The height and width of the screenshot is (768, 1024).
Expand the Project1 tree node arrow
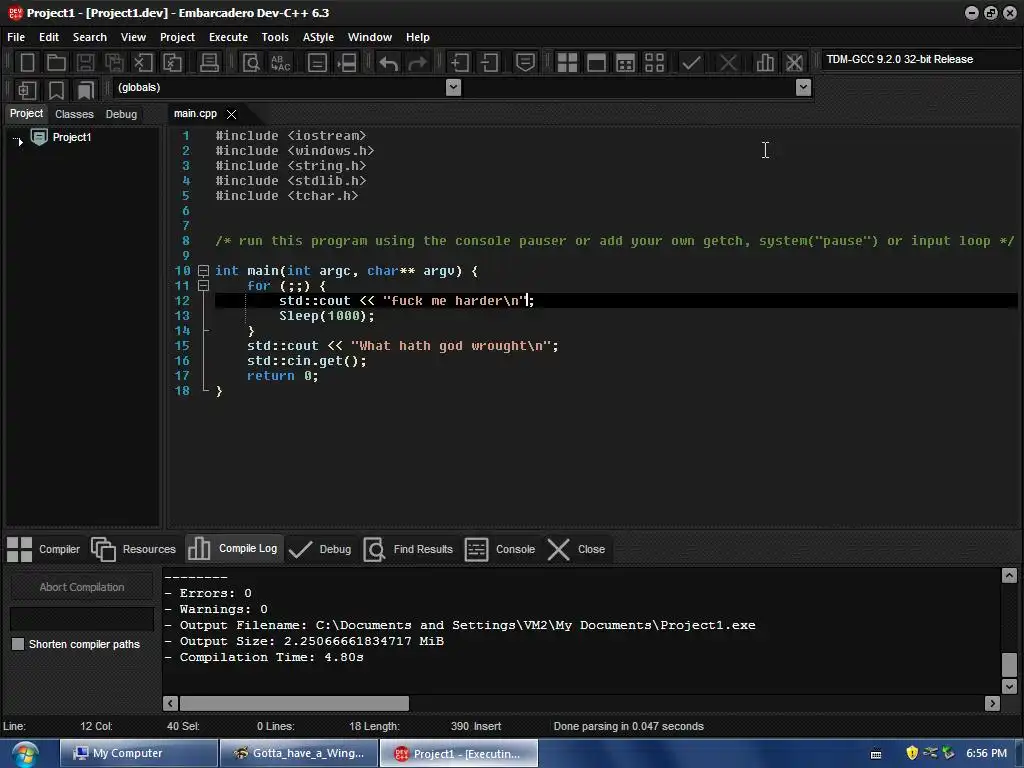point(19,140)
